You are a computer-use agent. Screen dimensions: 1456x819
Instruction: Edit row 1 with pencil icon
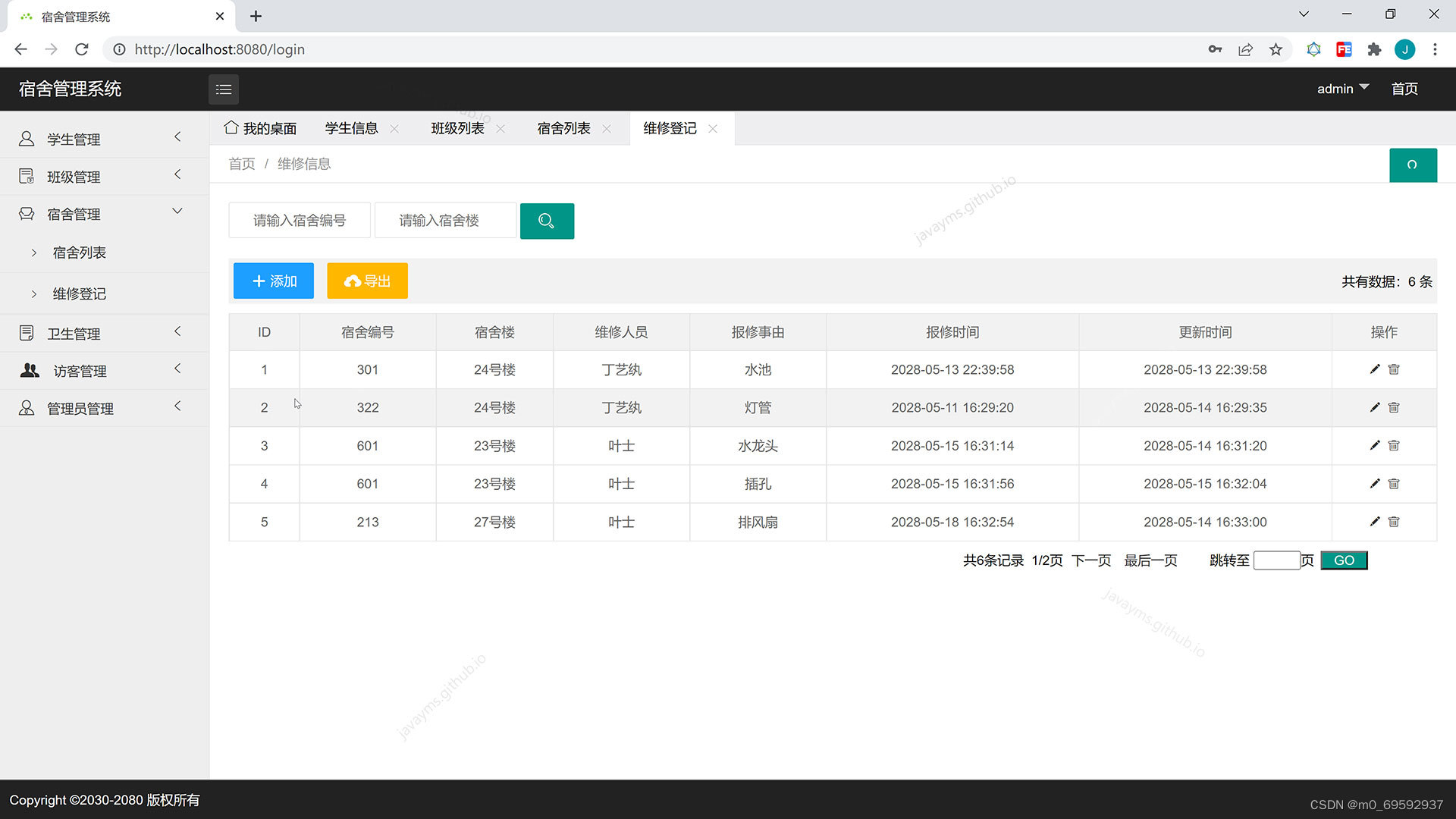tap(1374, 369)
